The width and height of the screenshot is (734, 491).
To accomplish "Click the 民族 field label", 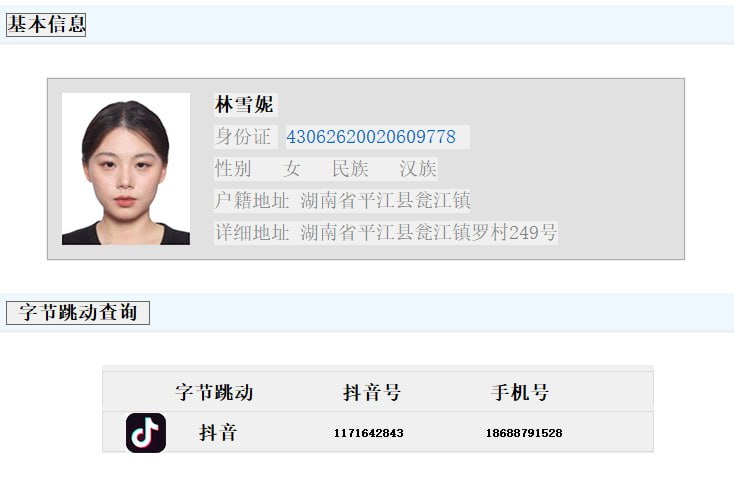I will (x=350, y=169).
